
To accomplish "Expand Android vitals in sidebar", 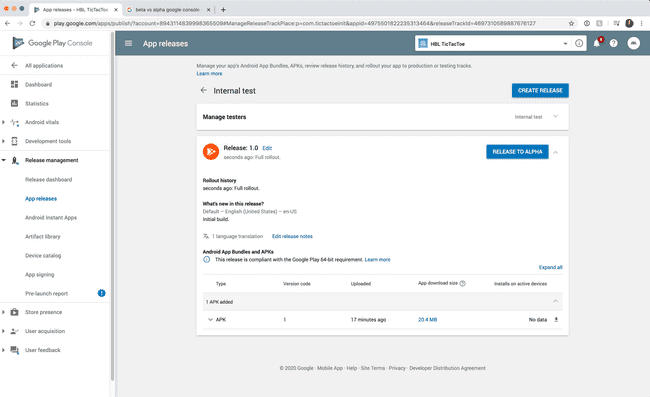I will pyautogui.click(x=3, y=122).
